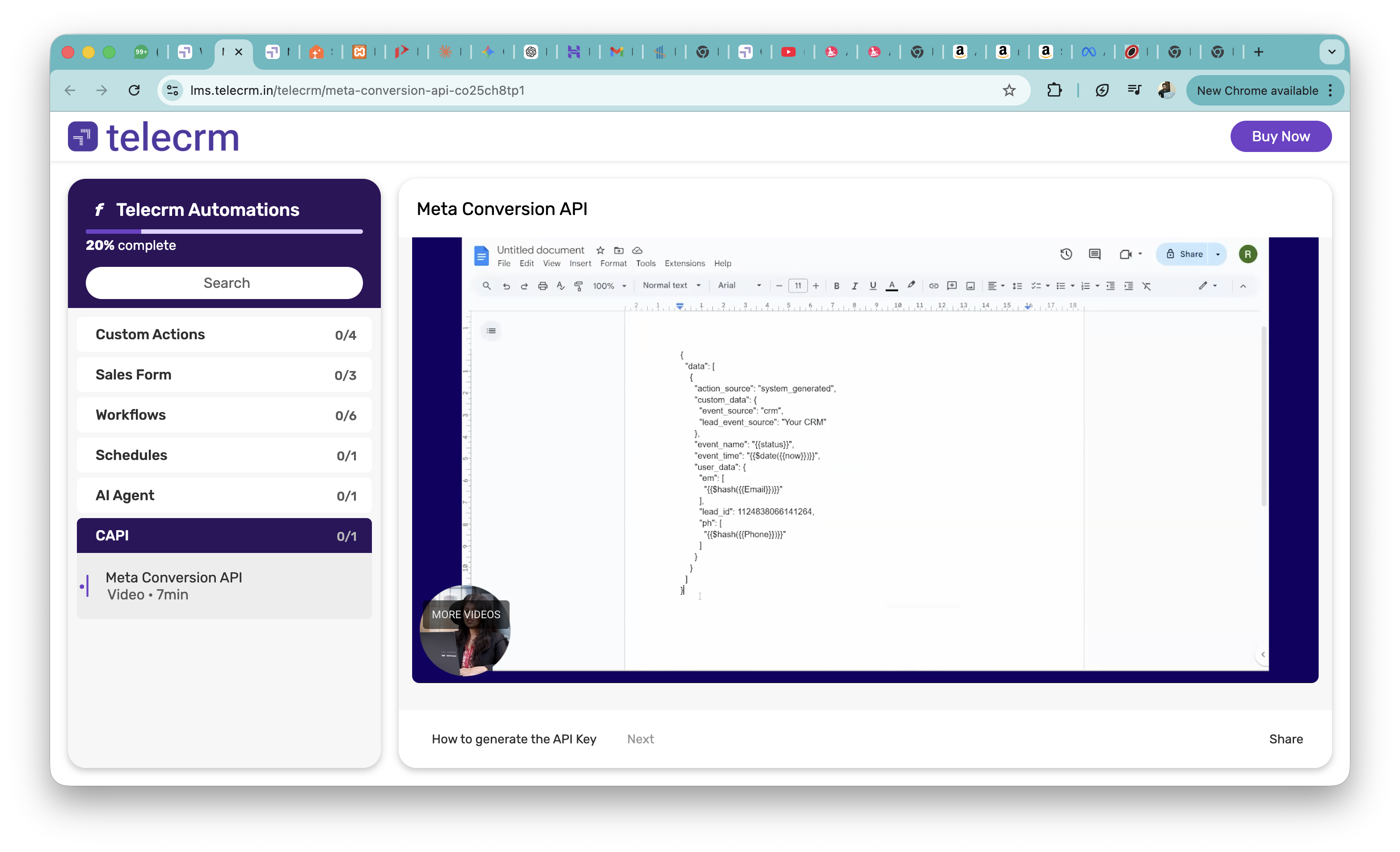The width and height of the screenshot is (1400, 852).
Task: Click the telecrm logo icon
Action: pyautogui.click(x=83, y=136)
